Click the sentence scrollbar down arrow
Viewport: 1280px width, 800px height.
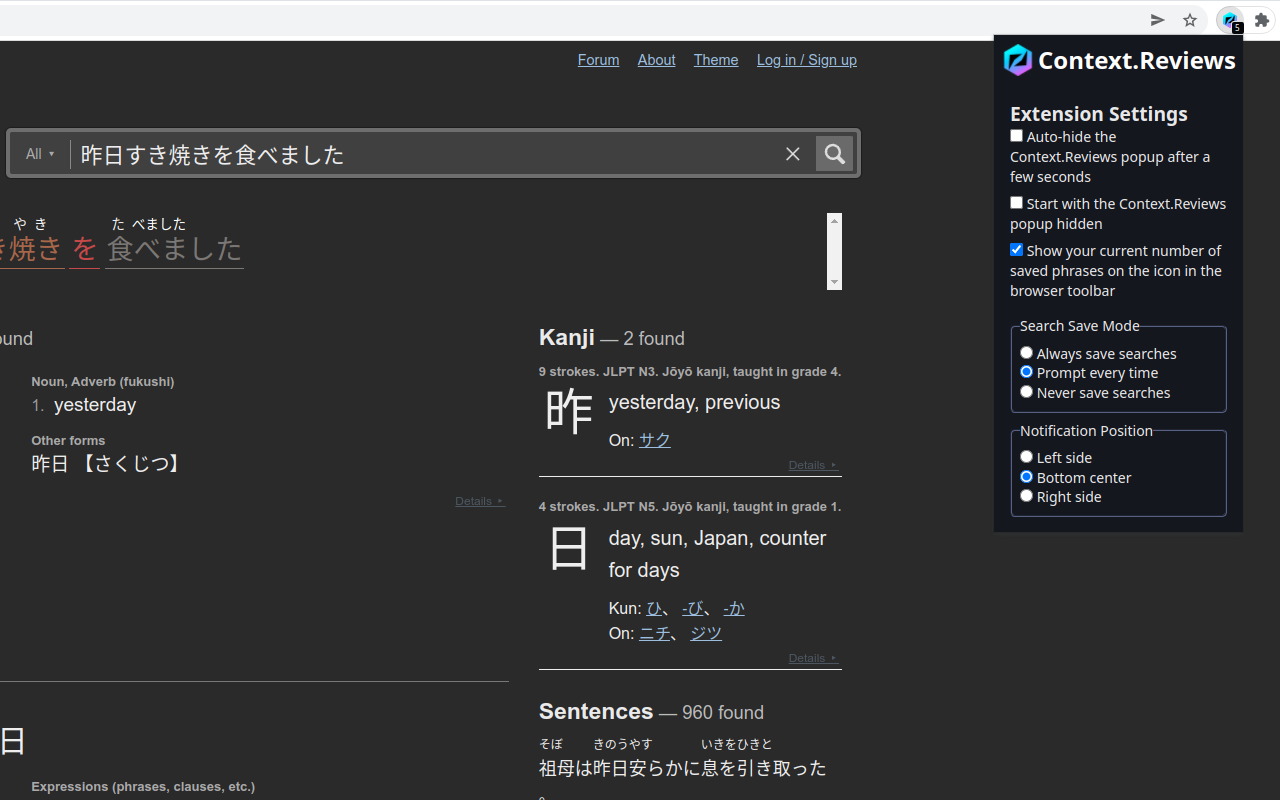pos(835,282)
